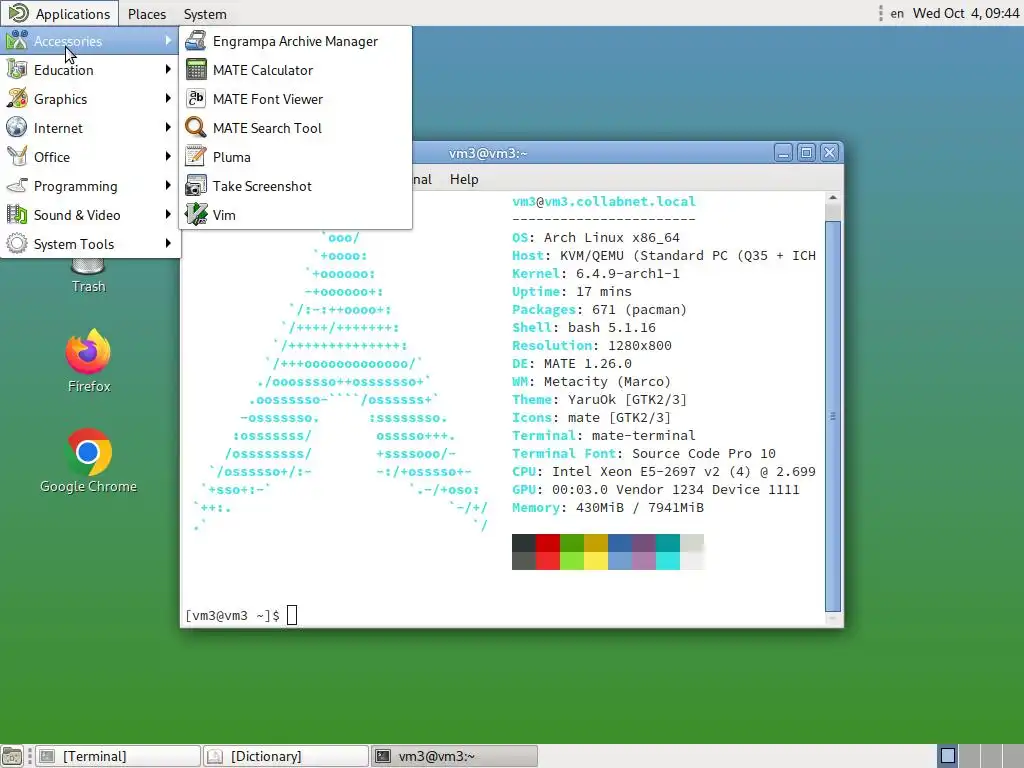Screen dimensions: 1024x768
Task: Click the Programming category icon
Action: tap(17, 185)
